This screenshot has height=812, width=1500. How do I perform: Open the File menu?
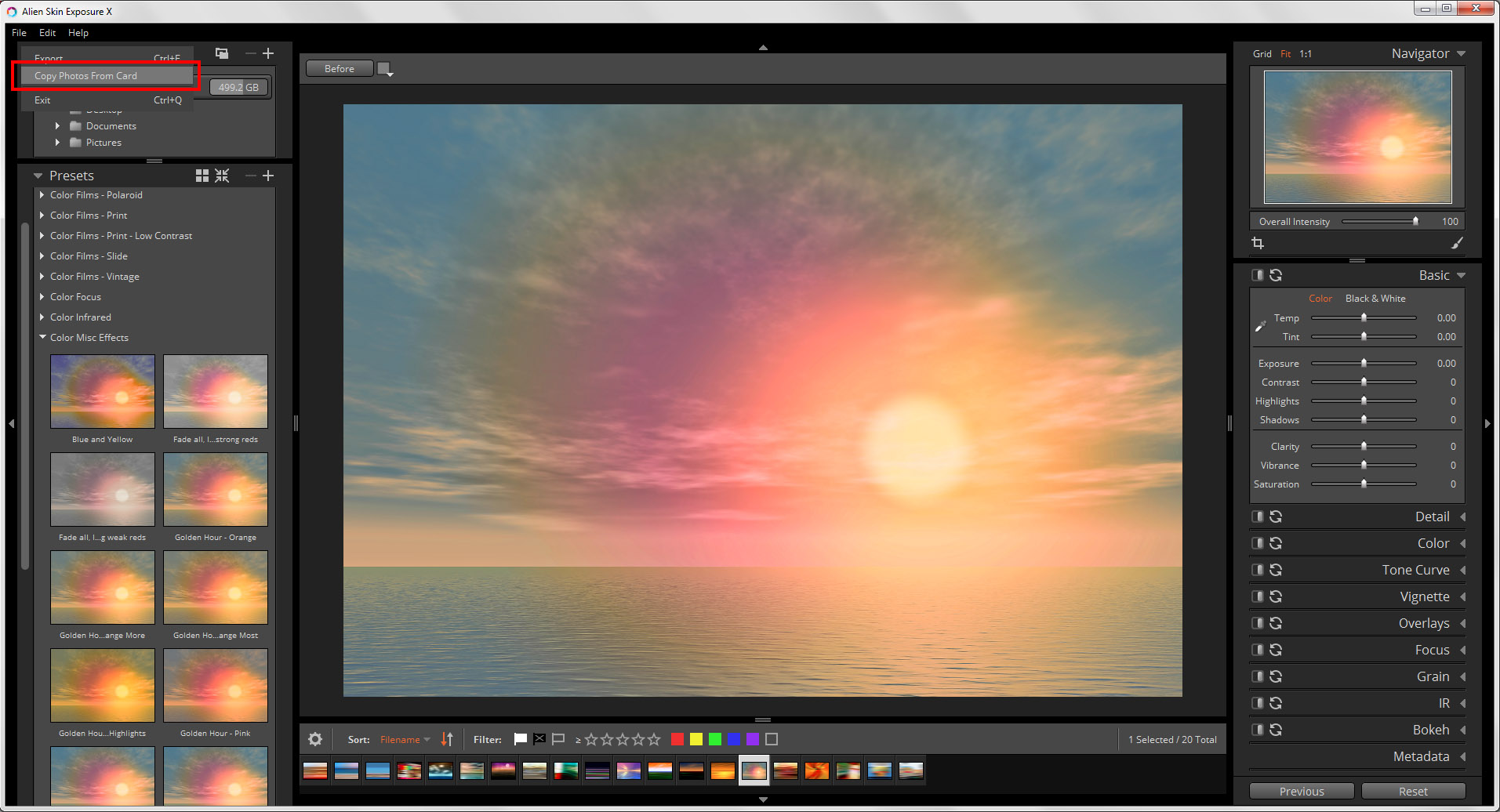click(x=20, y=33)
